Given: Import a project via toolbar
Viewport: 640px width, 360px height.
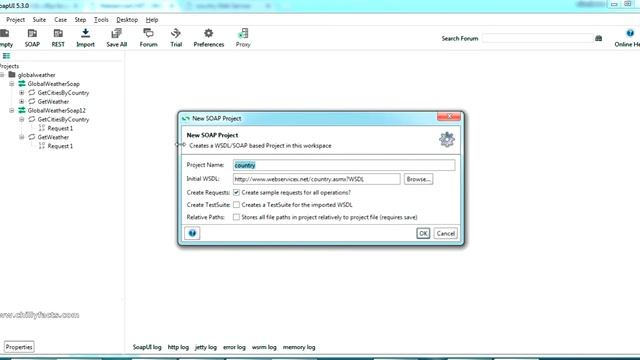Looking at the screenshot, I should pyautogui.click(x=85, y=33).
